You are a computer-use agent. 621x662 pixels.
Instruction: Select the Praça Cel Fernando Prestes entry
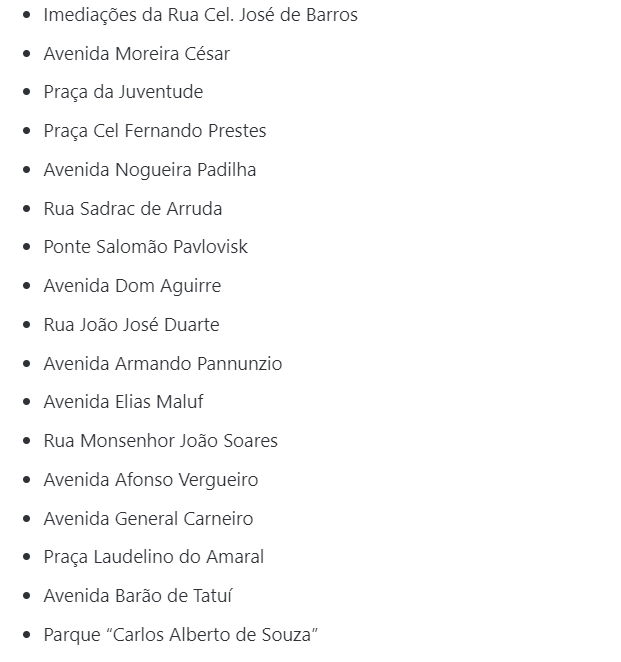[x=154, y=131]
